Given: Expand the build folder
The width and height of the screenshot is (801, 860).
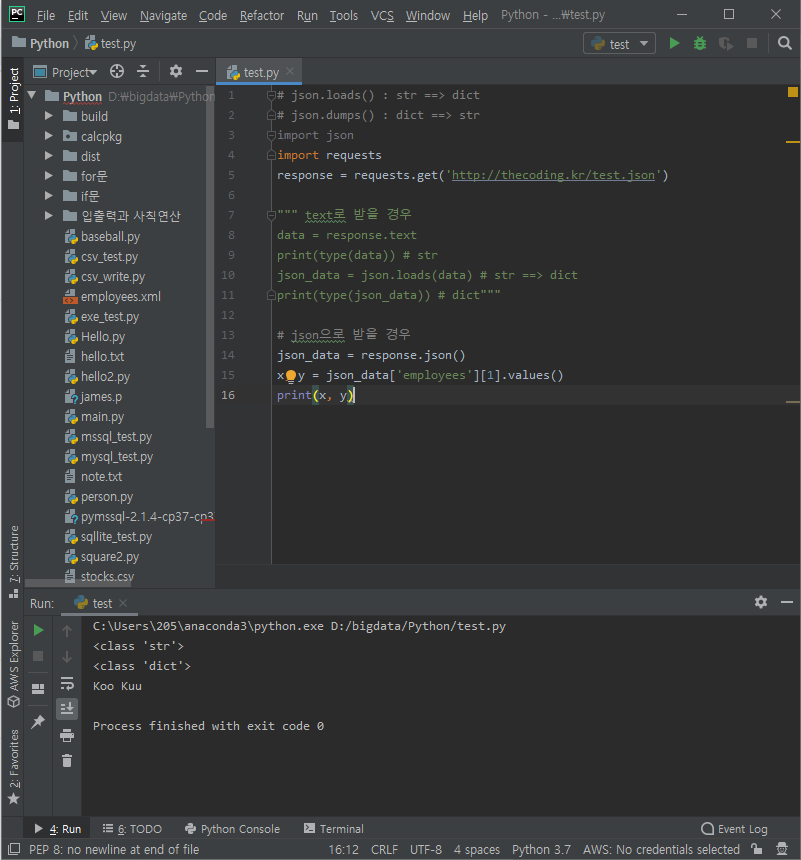Looking at the screenshot, I should point(49,116).
